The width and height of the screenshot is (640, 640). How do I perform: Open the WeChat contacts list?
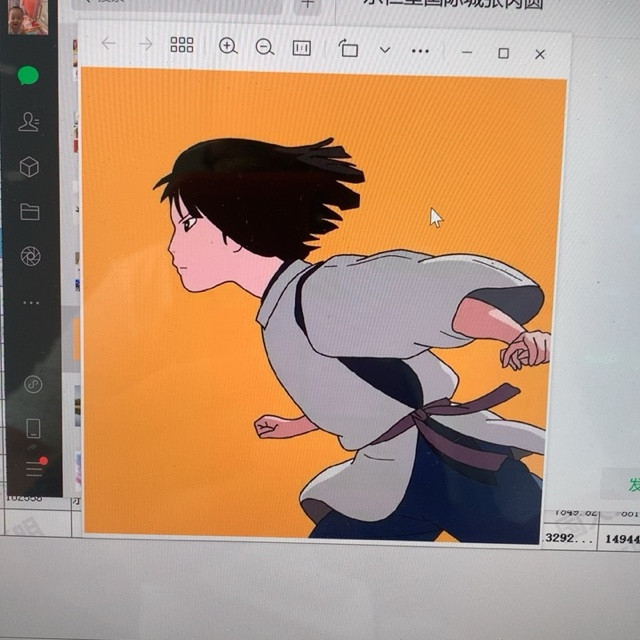pyautogui.click(x=29, y=122)
